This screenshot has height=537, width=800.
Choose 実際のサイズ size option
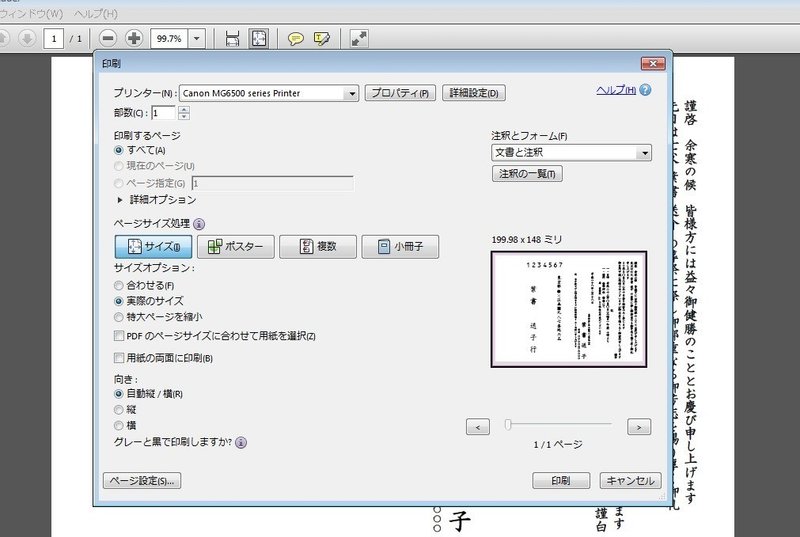pos(119,301)
